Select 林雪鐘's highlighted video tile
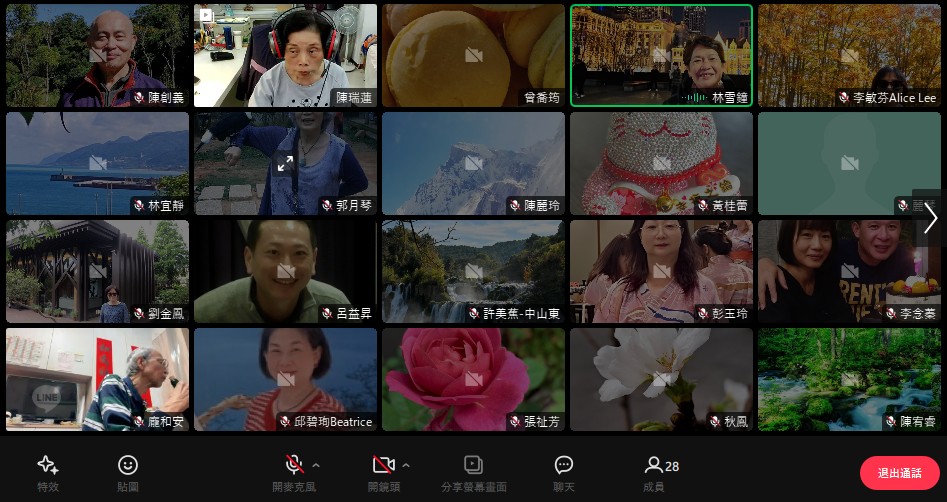Image resolution: width=947 pixels, height=502 pixels. pyautogui.click(x=661, y=55)
